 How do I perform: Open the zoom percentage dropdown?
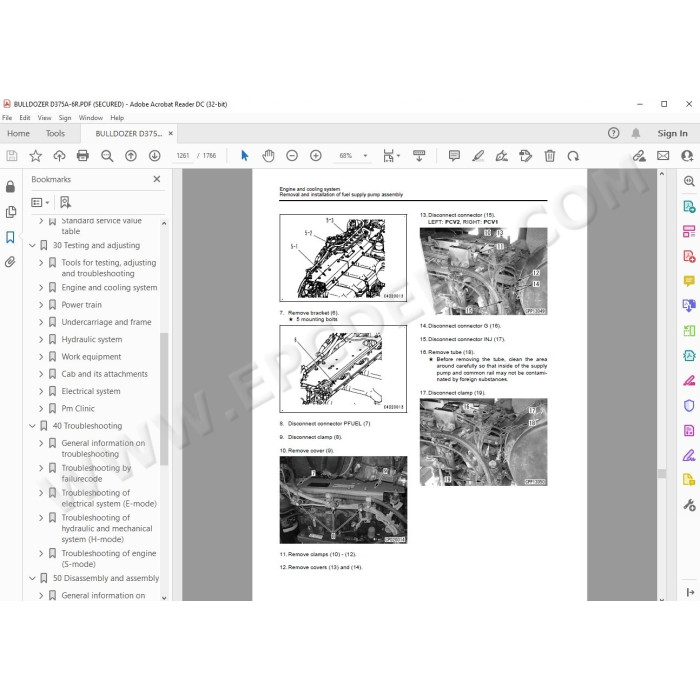click(365, 156)
